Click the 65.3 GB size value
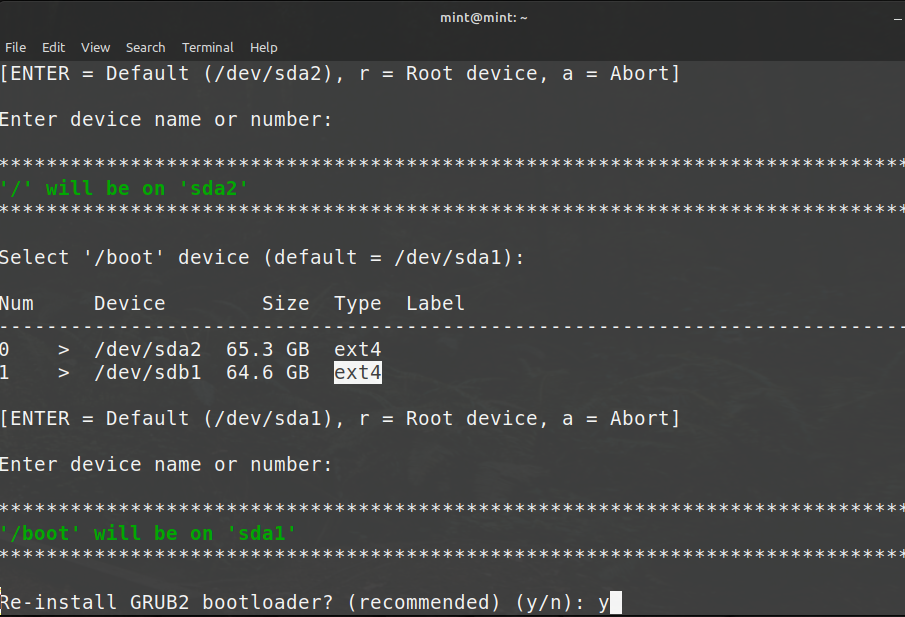905x617 pixels. [285, 350]
